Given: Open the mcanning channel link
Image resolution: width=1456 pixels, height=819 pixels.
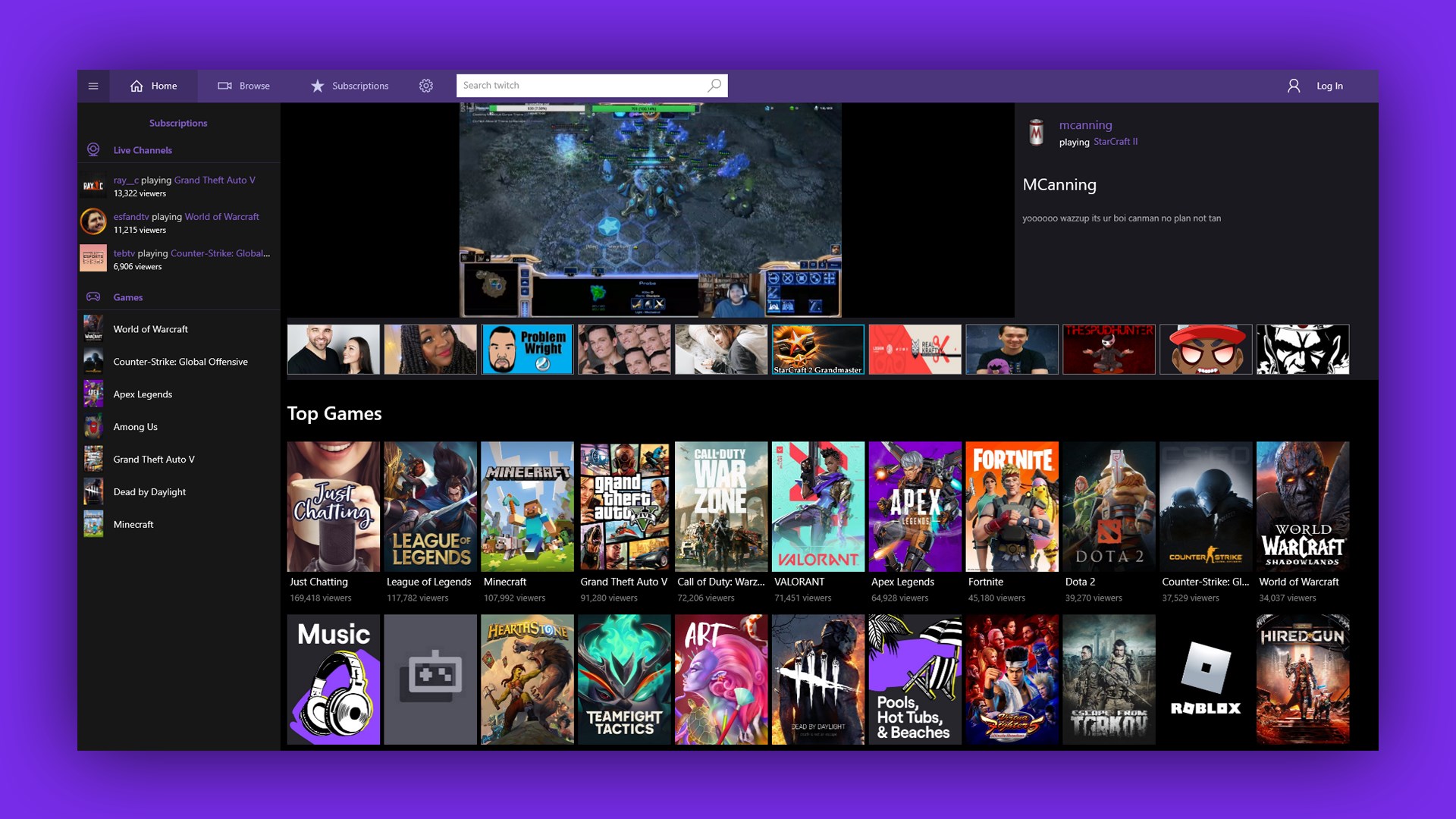Looking at the screenshot, I should [1085, 125].
